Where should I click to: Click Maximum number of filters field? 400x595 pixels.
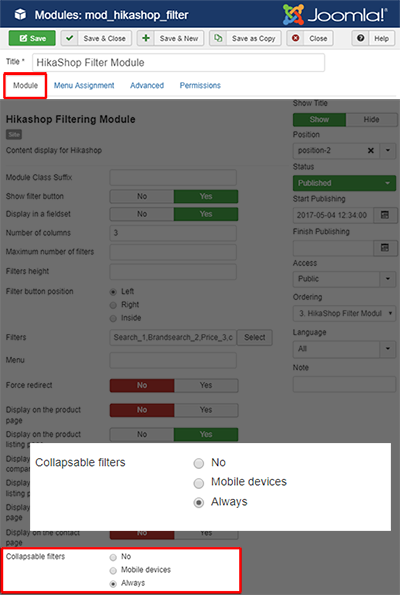tap(173, 252)
